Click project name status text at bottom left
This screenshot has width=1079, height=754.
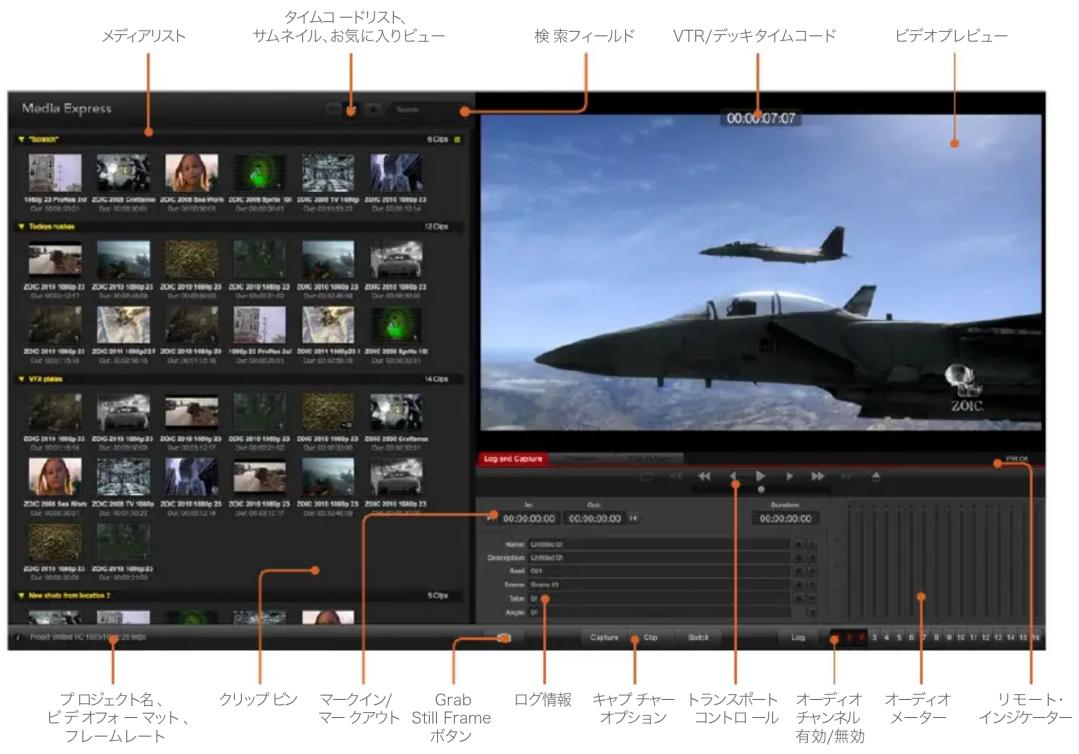click(87, 638)
